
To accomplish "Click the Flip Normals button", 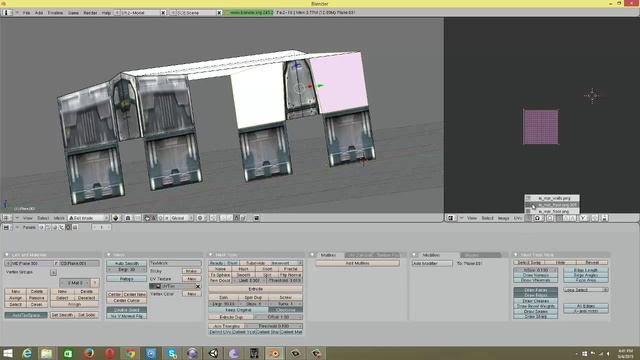I will tap(291, 275).
